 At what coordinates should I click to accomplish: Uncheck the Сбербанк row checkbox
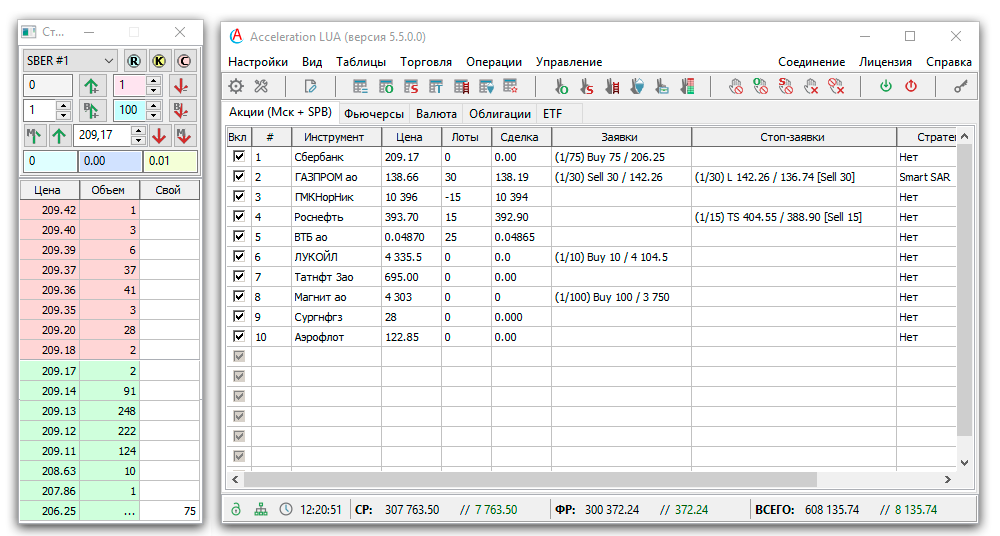[239, 156]
